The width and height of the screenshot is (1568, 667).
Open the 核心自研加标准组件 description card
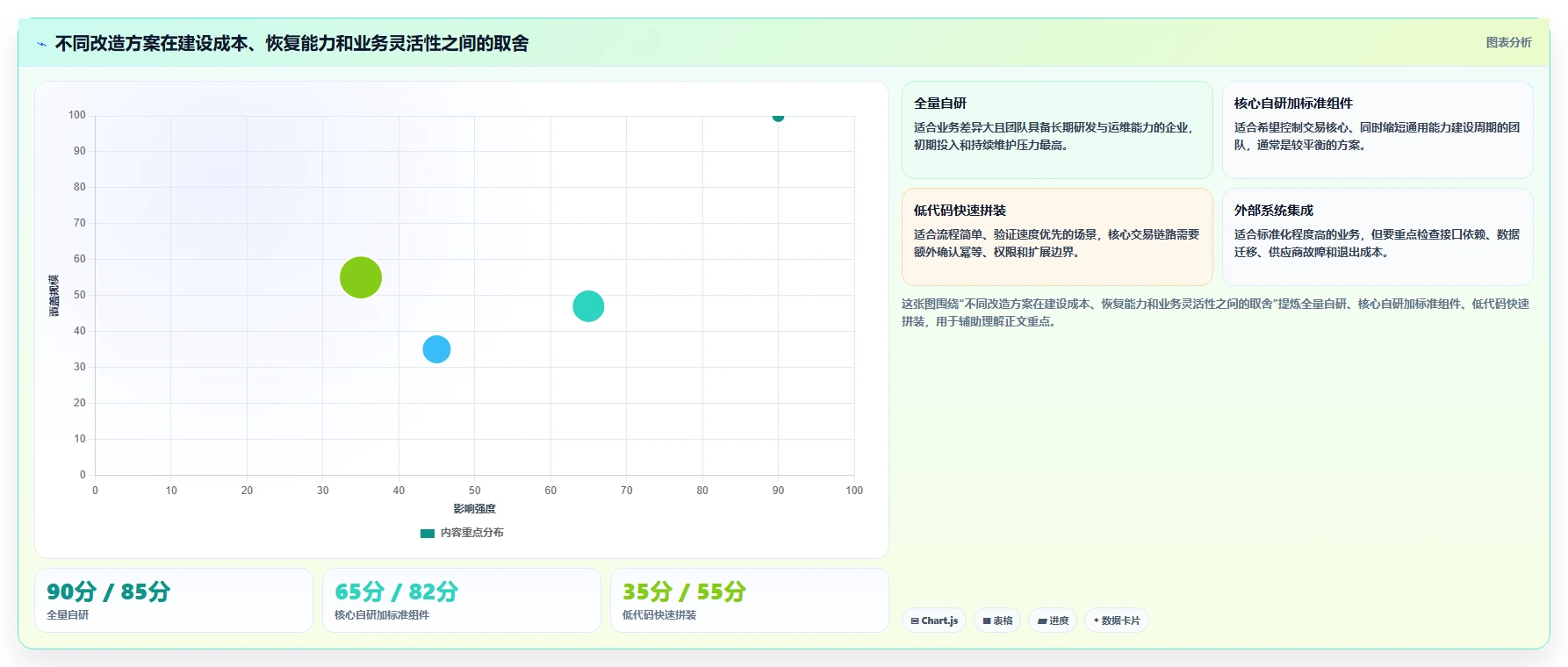[x=1377, y=130]
